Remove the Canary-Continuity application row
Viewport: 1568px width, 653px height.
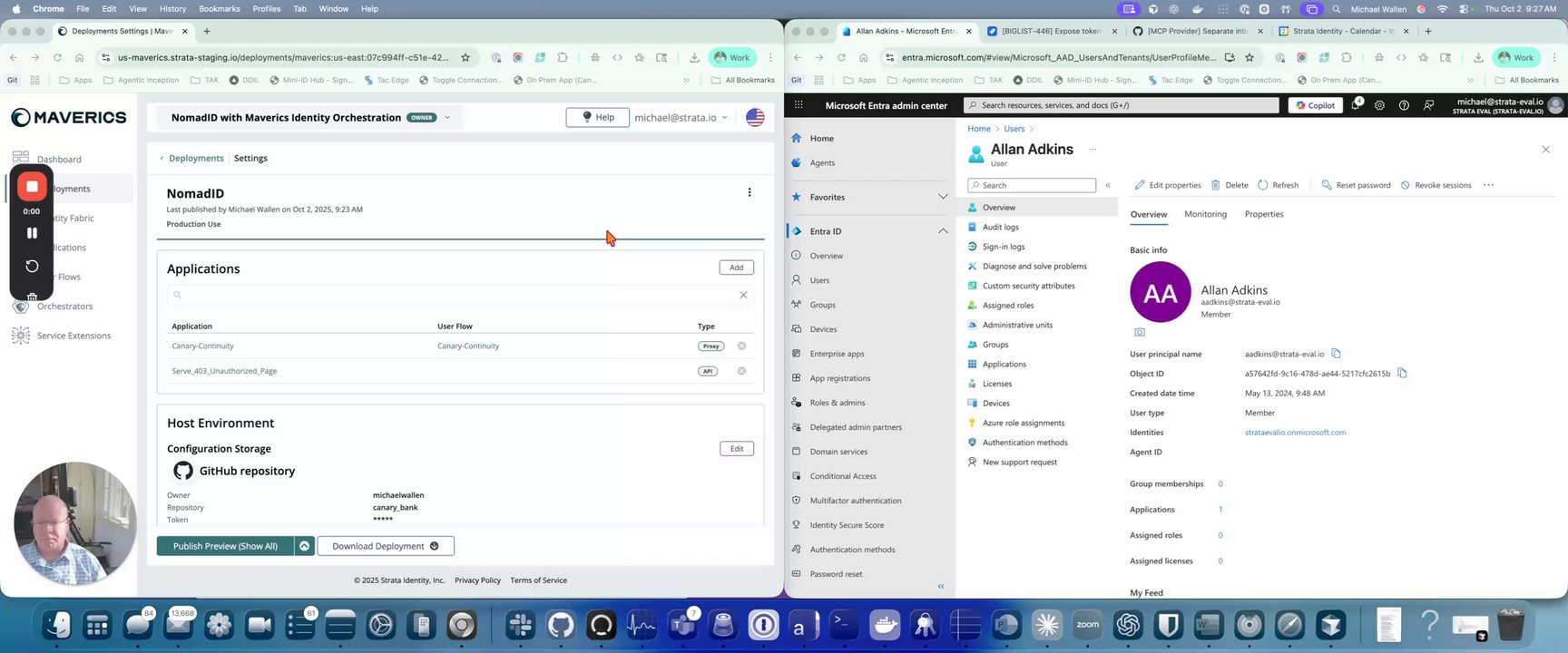(741, 346)
